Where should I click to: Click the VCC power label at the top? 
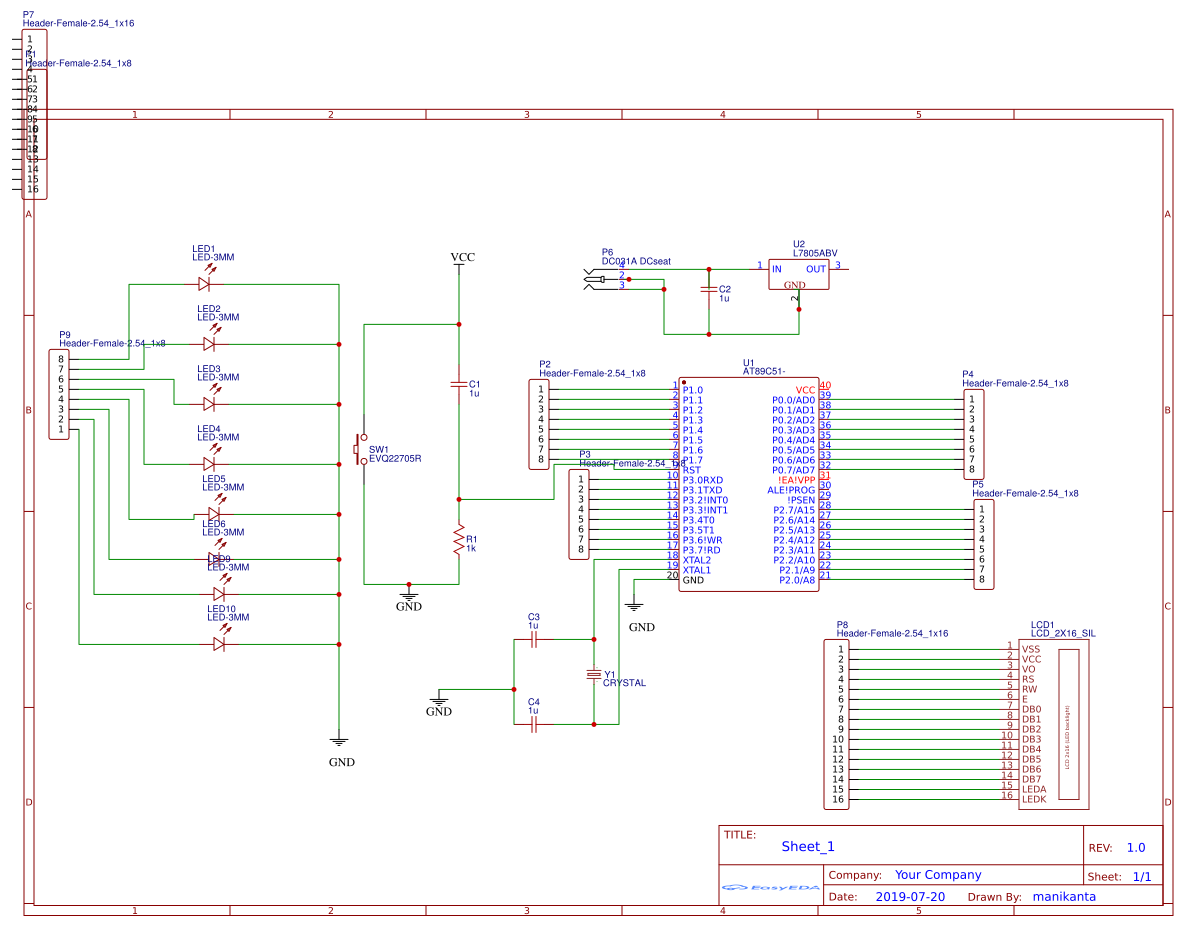(462, 257)
